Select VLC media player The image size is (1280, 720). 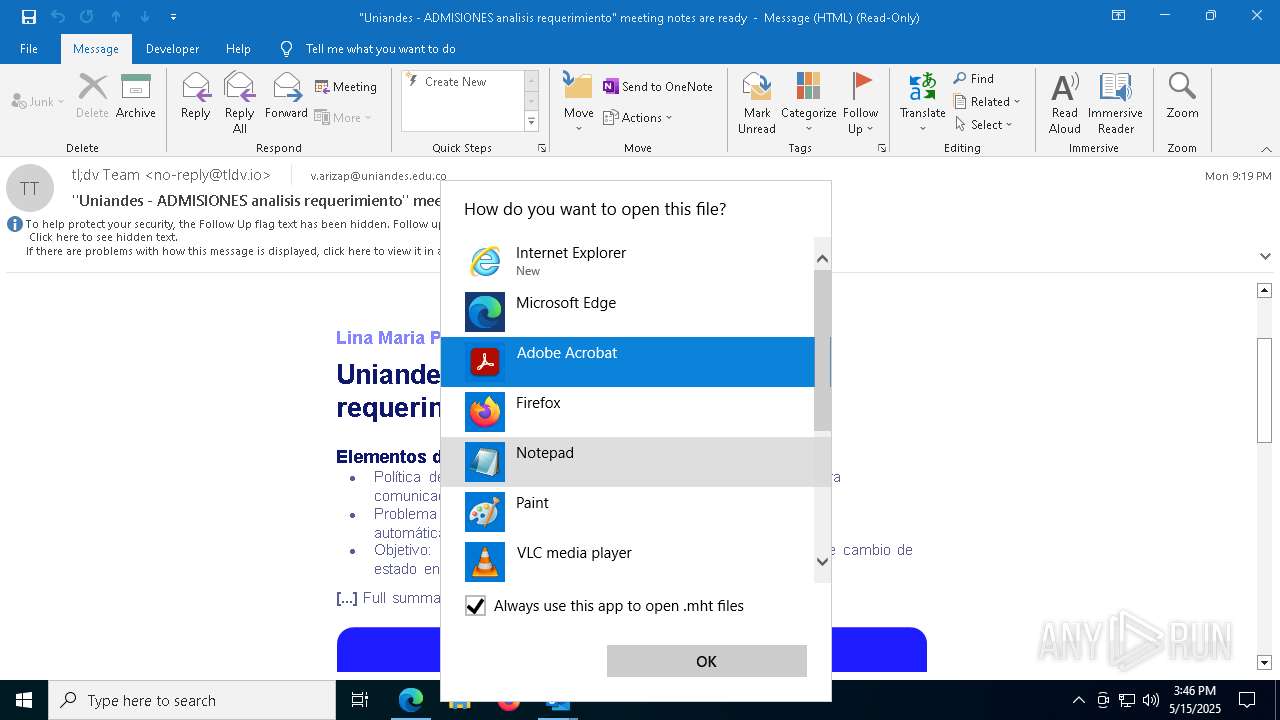628,562
